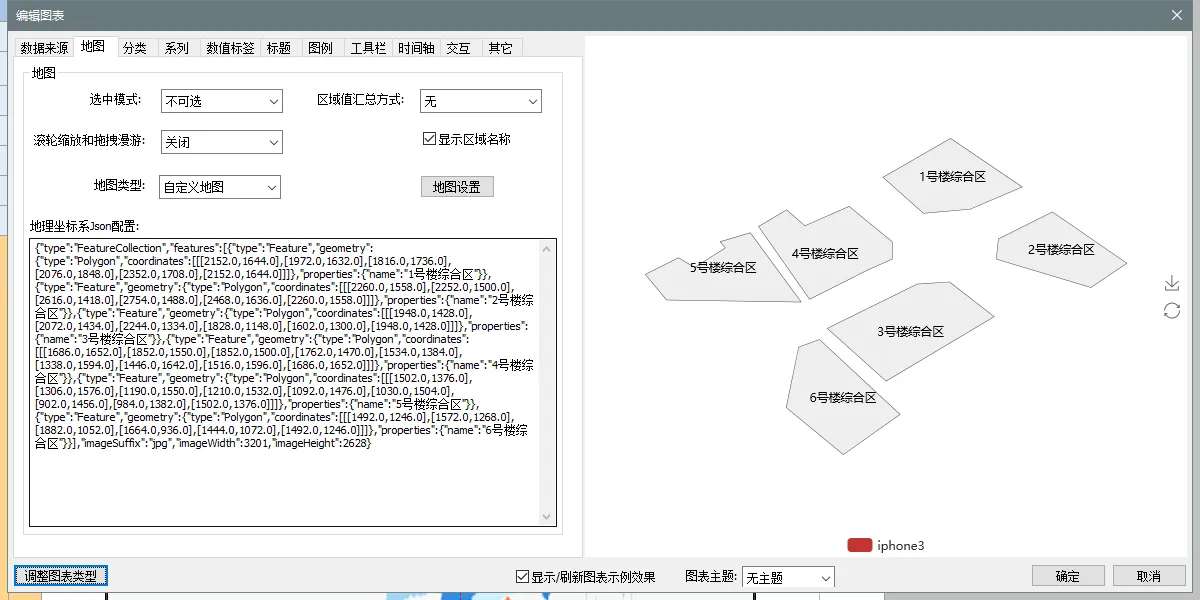Click the red iphone3 legend swatch

point(859,546)
